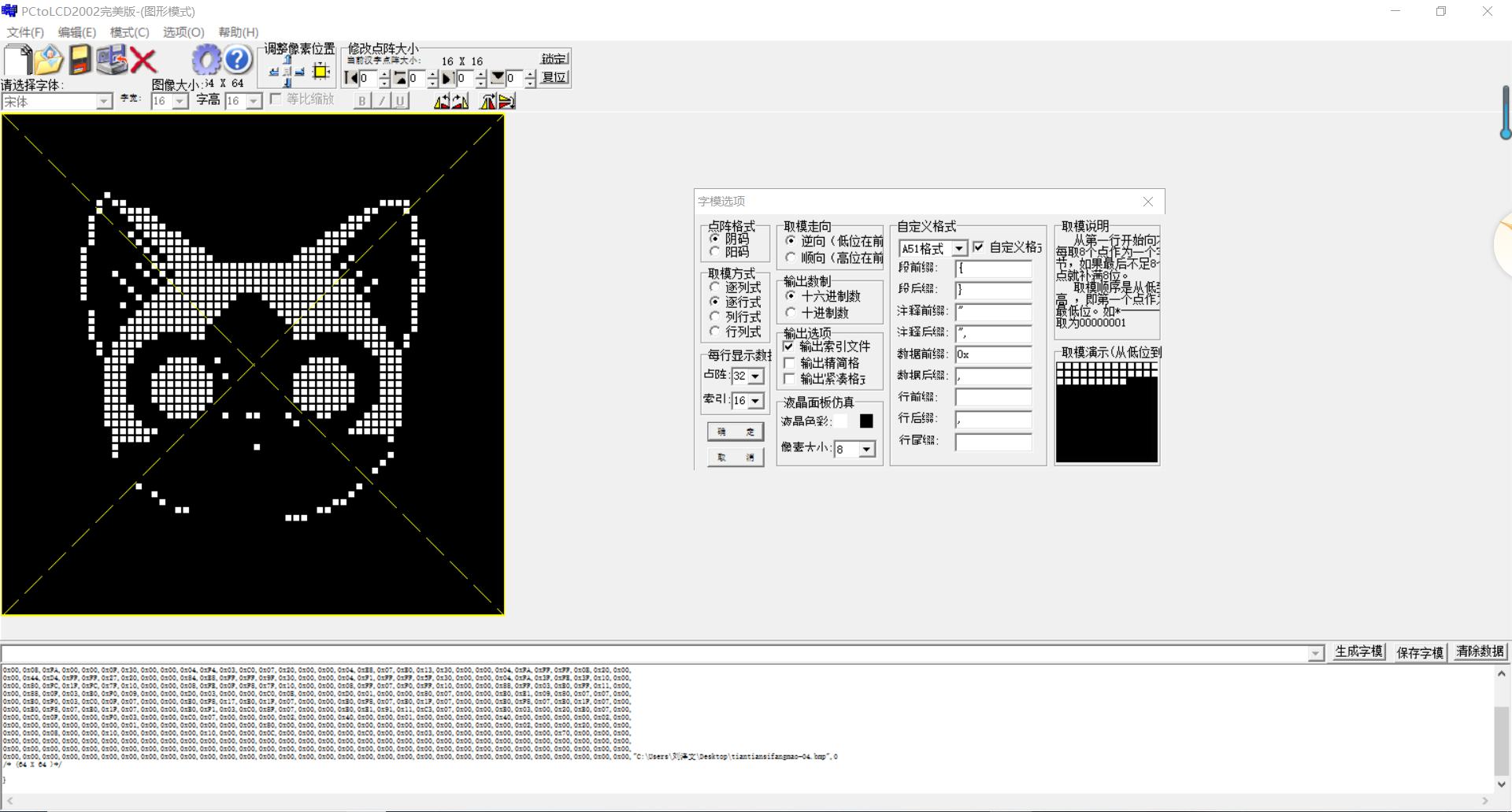Open the 模式(C) menu
Viewport: 1512px width, 812px height.
coord(129,32)
